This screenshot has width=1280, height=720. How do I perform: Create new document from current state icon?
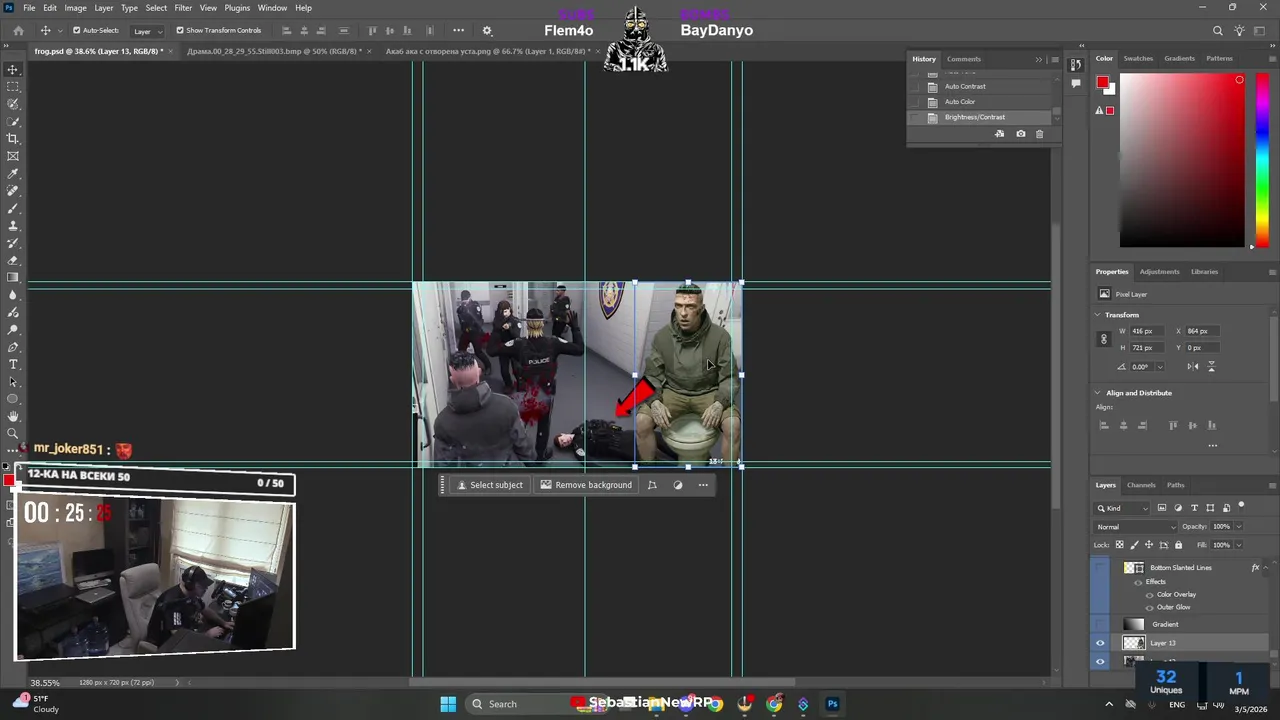pos(999,134)
